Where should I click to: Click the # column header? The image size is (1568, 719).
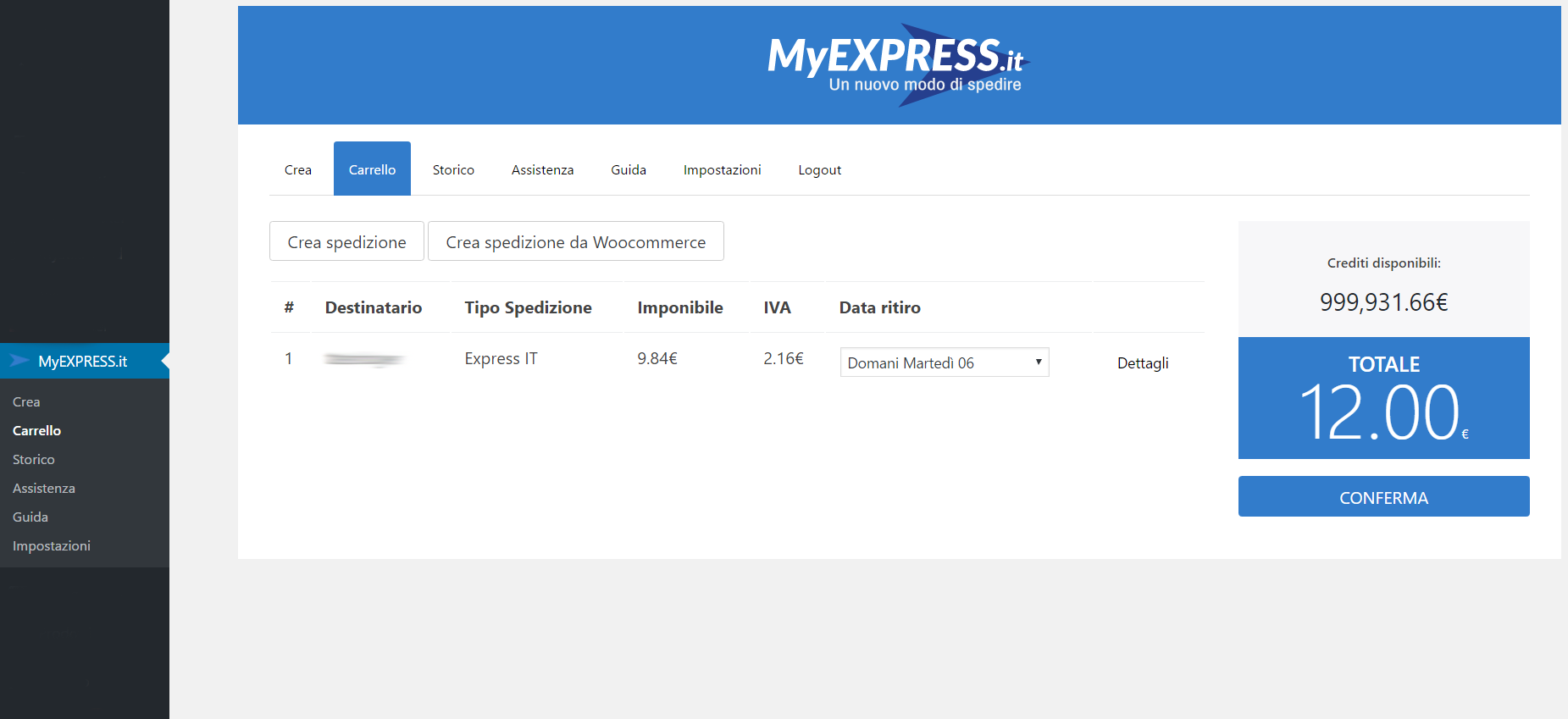tap(289, 307)
